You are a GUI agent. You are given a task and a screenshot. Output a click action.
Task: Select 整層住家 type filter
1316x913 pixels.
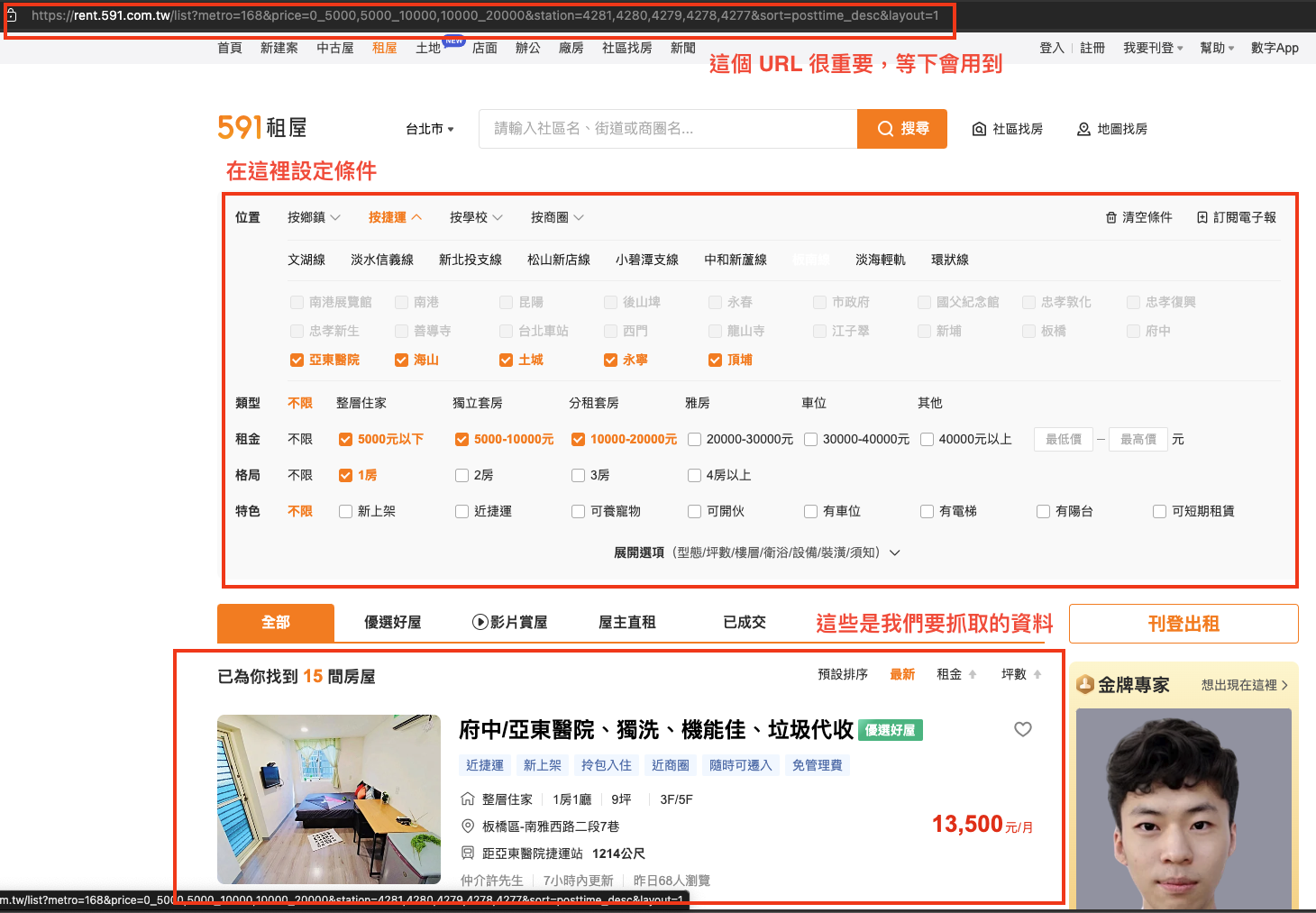point(361,403)
